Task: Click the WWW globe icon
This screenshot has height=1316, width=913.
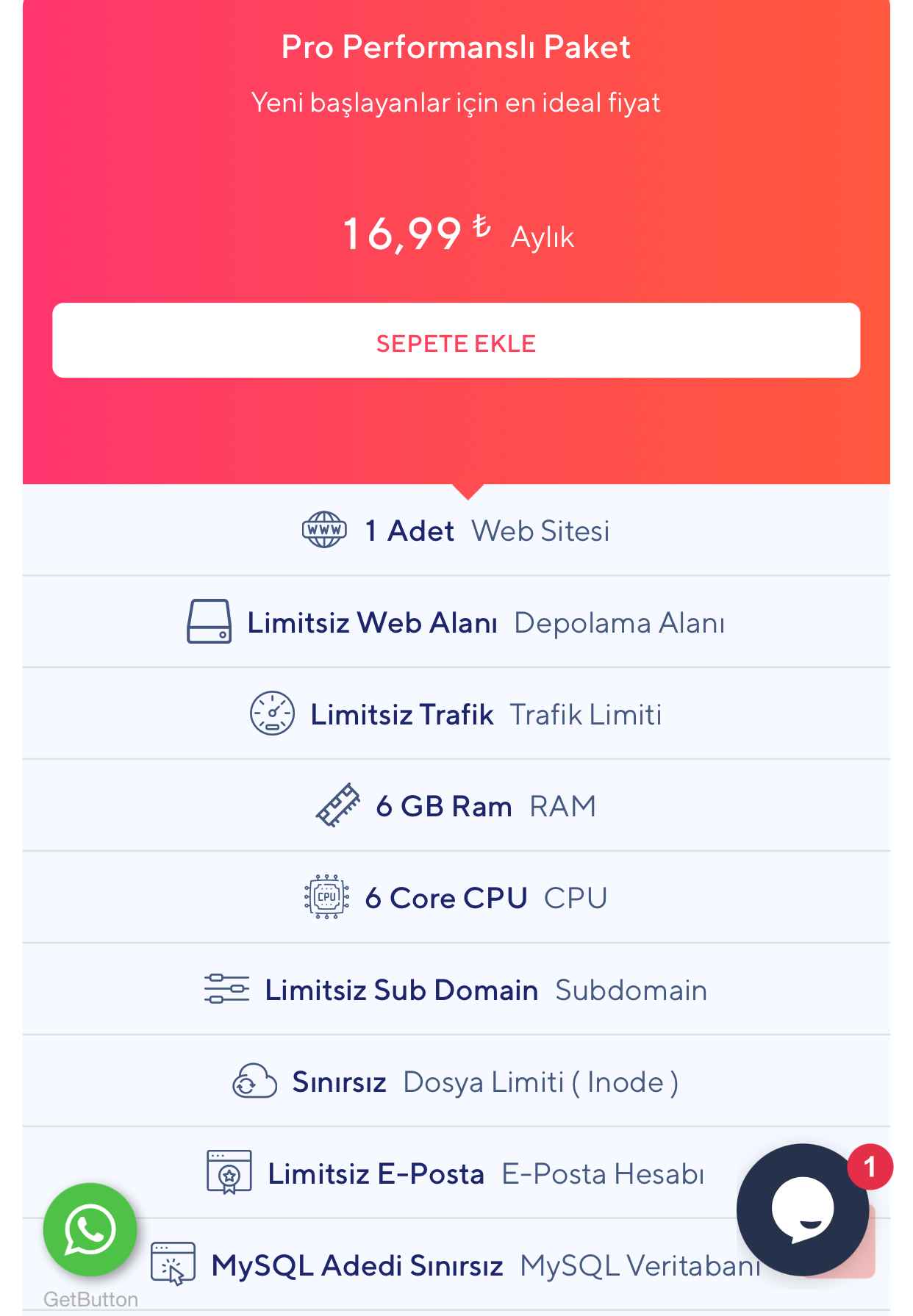Action: pos(324,530)
